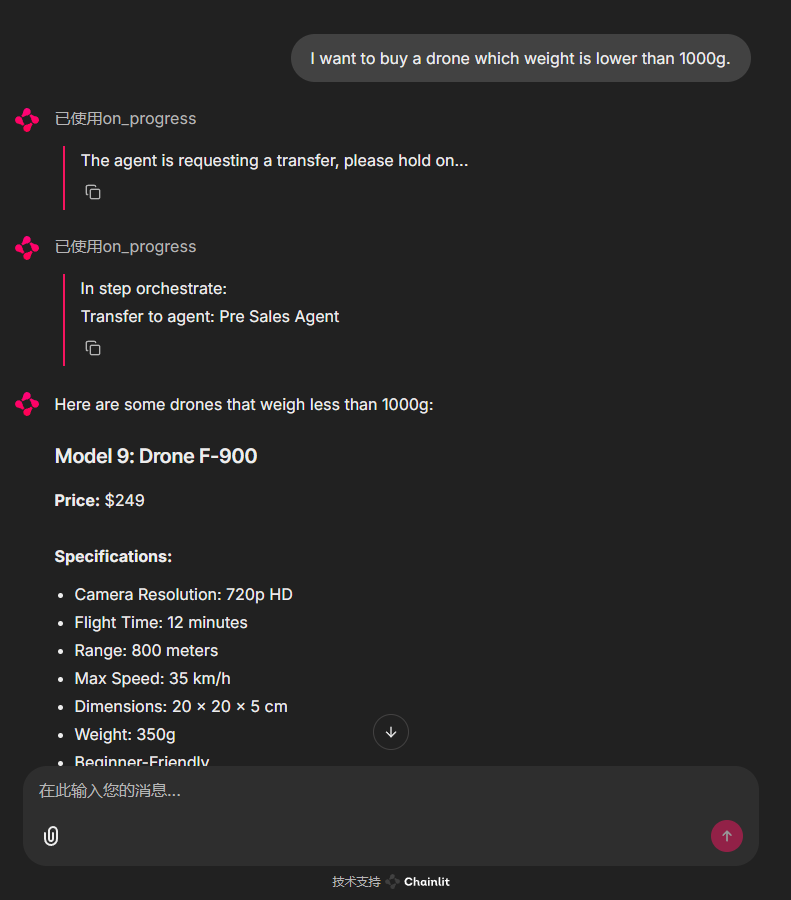
Task: Click the "Camera Resolution: 720p HD" bullet
Action: coord(183,594)
